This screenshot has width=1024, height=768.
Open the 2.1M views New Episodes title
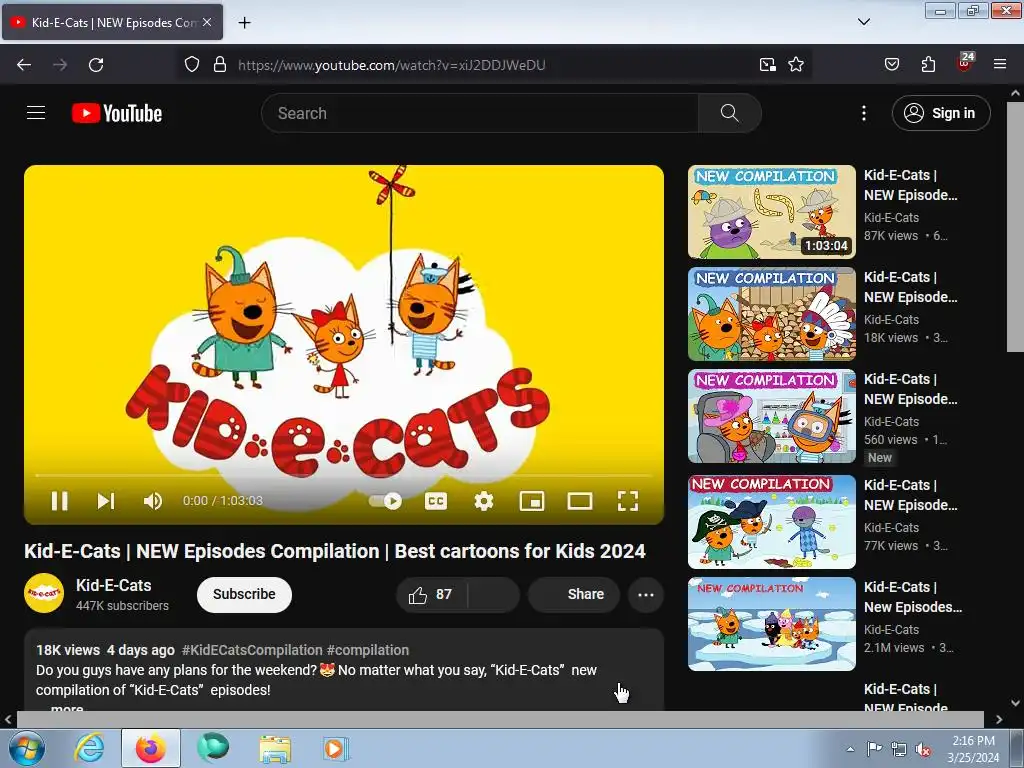coord(913,597)
